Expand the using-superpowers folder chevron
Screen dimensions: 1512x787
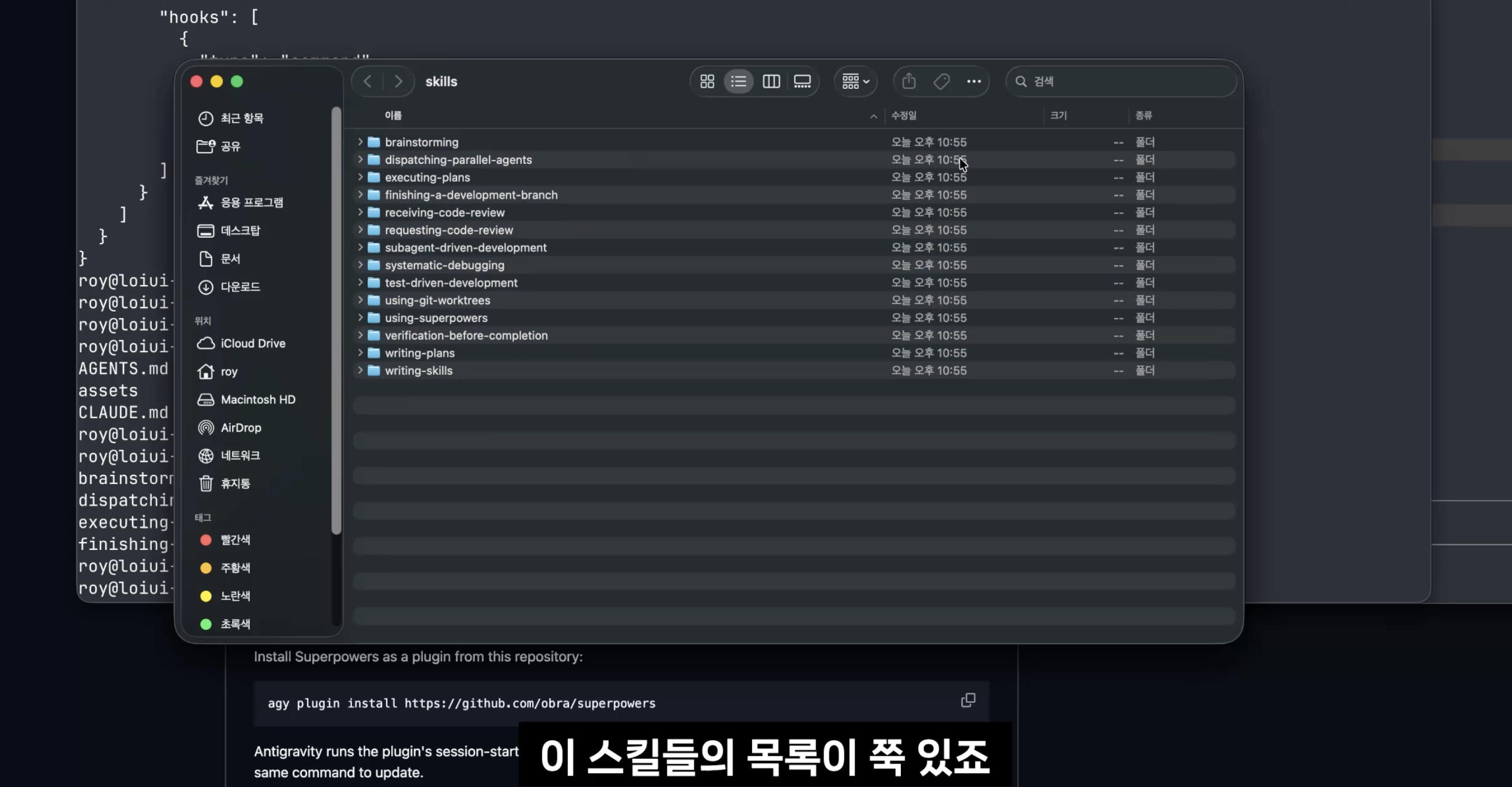coord(360,318)
